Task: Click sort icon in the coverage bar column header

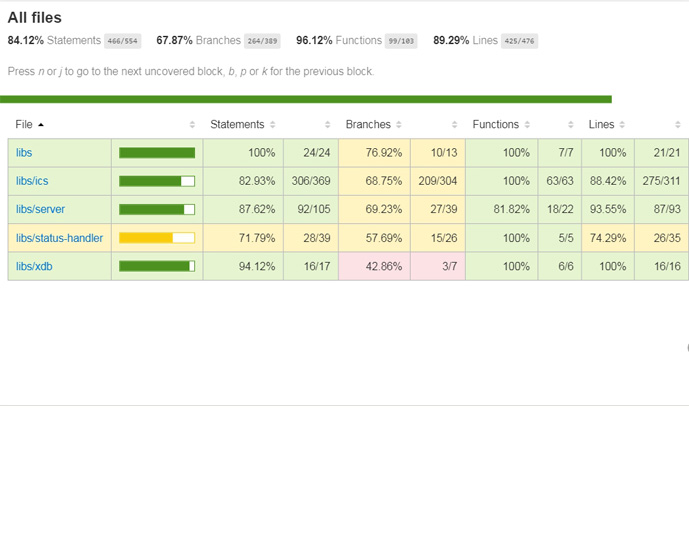Action: [x=192, y=125]
